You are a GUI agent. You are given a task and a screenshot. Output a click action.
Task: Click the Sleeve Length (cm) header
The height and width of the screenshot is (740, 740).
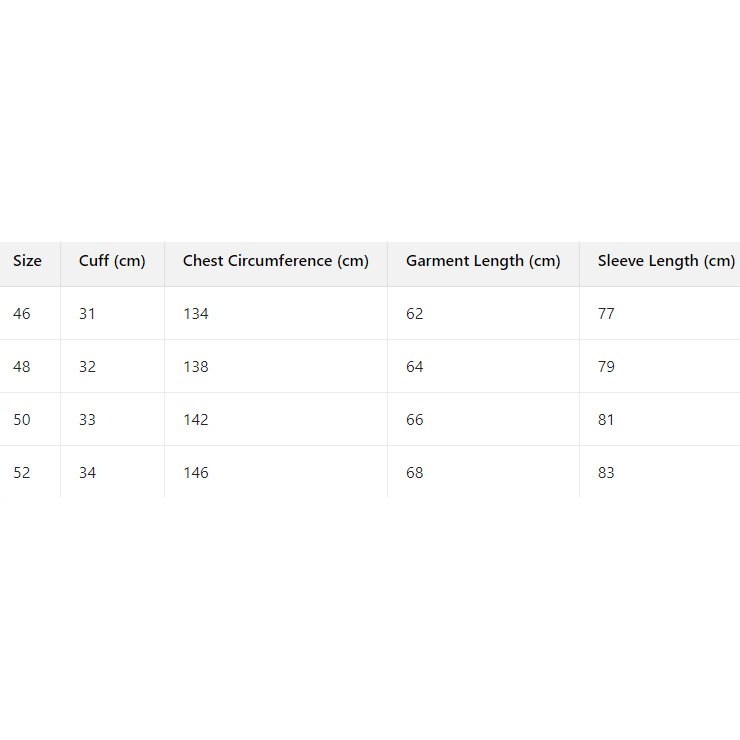click(x=666, y=261)
